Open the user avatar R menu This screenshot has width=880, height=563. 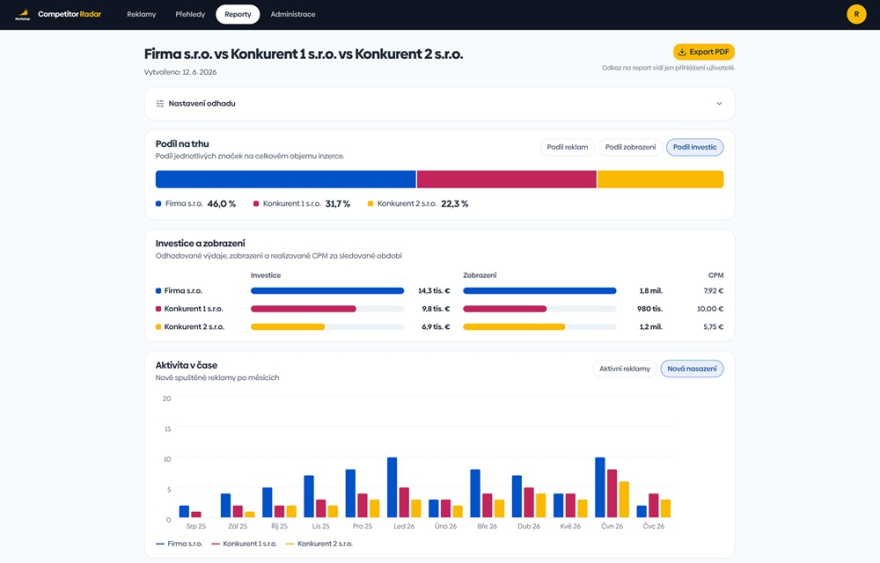[856, 14]
